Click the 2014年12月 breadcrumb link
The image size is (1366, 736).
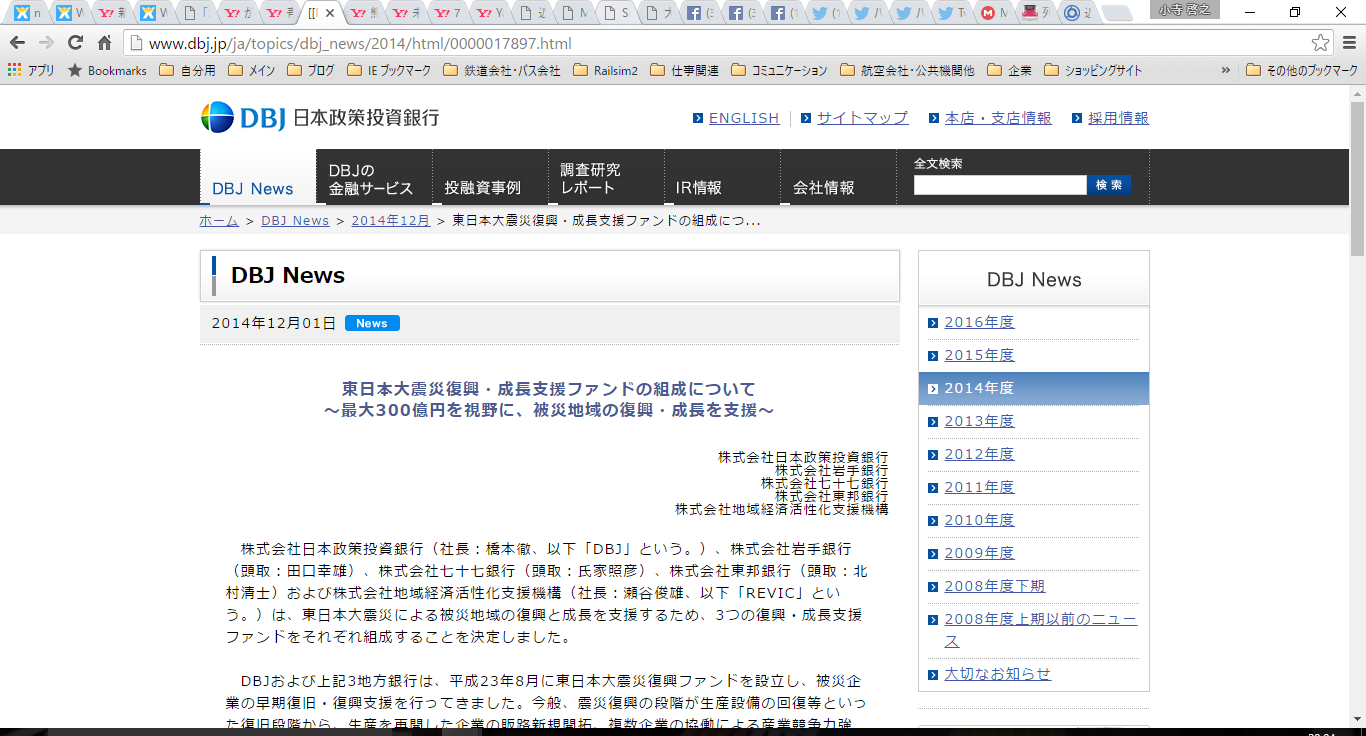[x=391, y=220]
